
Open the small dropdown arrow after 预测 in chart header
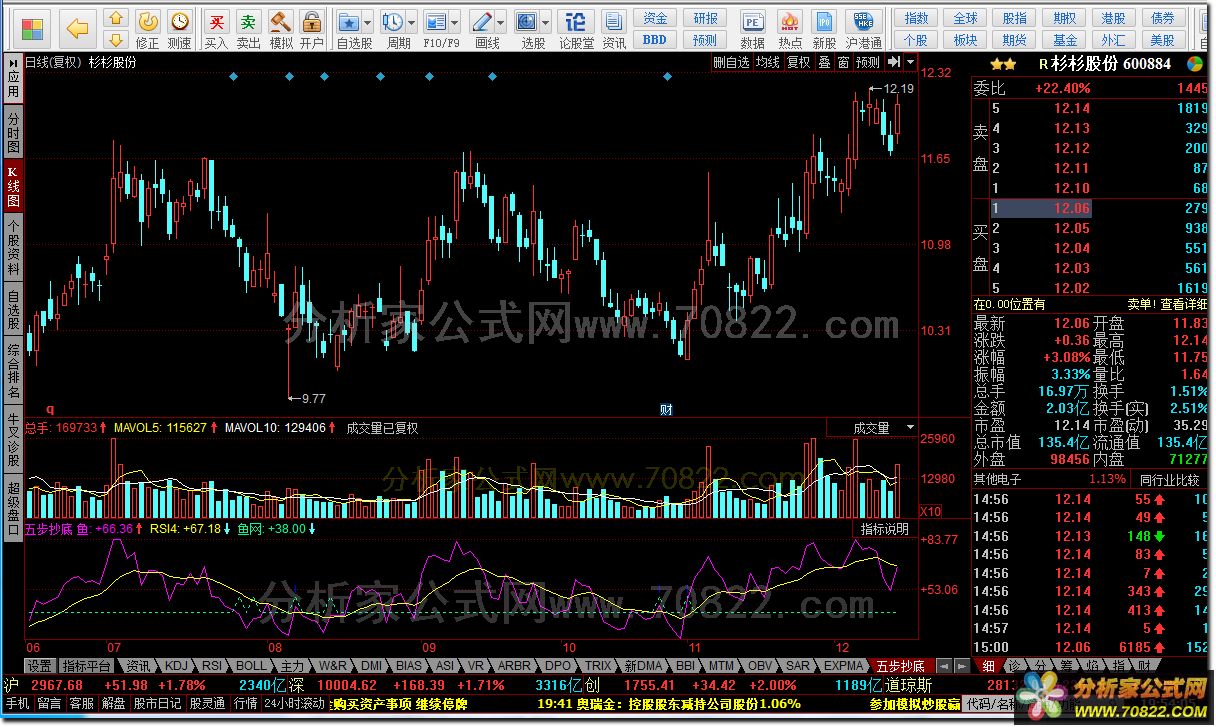911,62
